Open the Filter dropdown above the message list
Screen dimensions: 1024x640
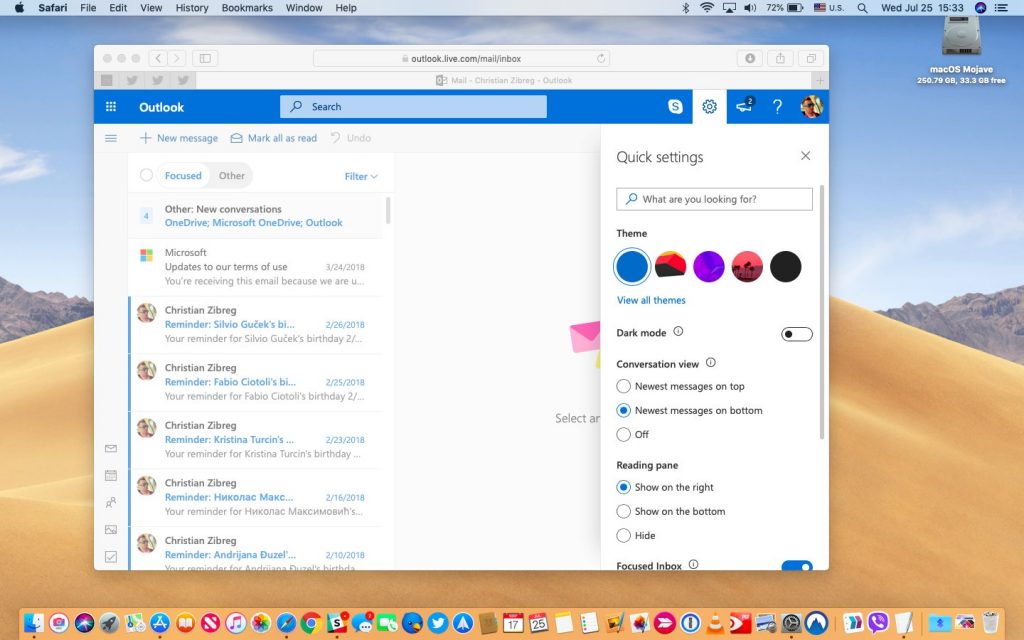pyautogui.click(x=358, y=175)
